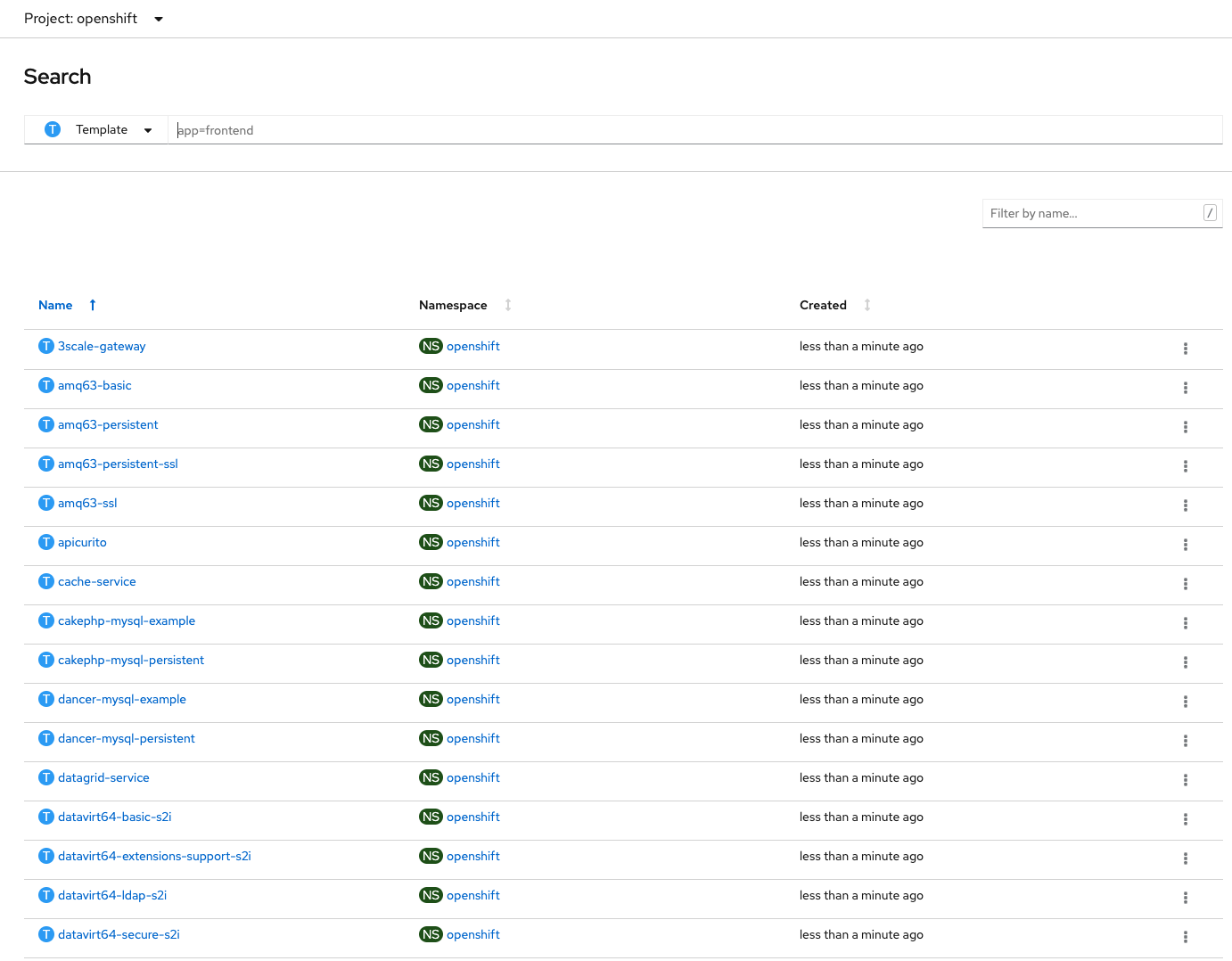This screenshot has height=961, width=1232.
Task: Open the dancer-mysql-persistent template link
Action: 127,738
